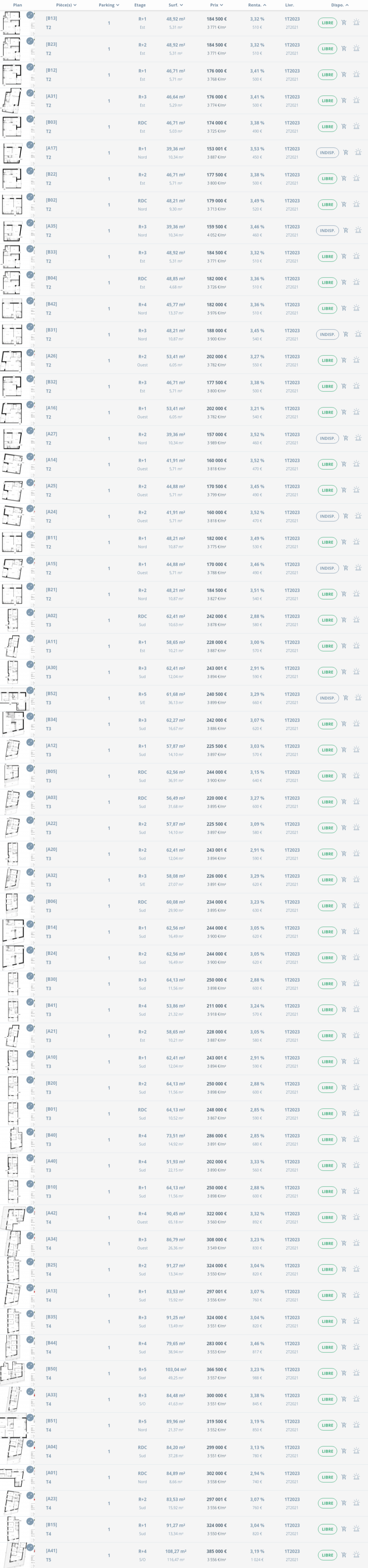Sort by the Parking column header

[x=109, y=5]
